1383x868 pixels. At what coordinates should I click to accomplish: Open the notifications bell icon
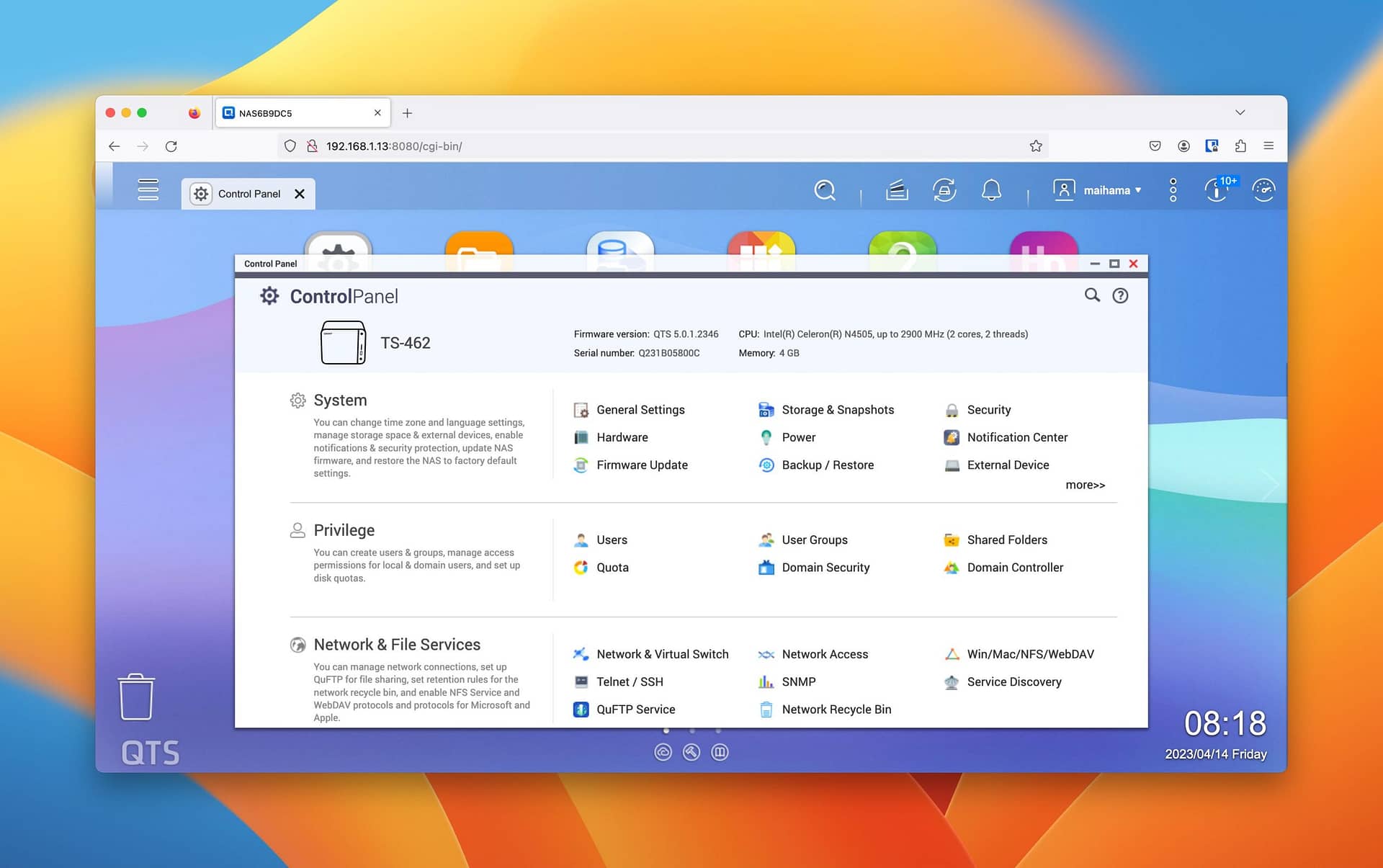click(991, 190)
